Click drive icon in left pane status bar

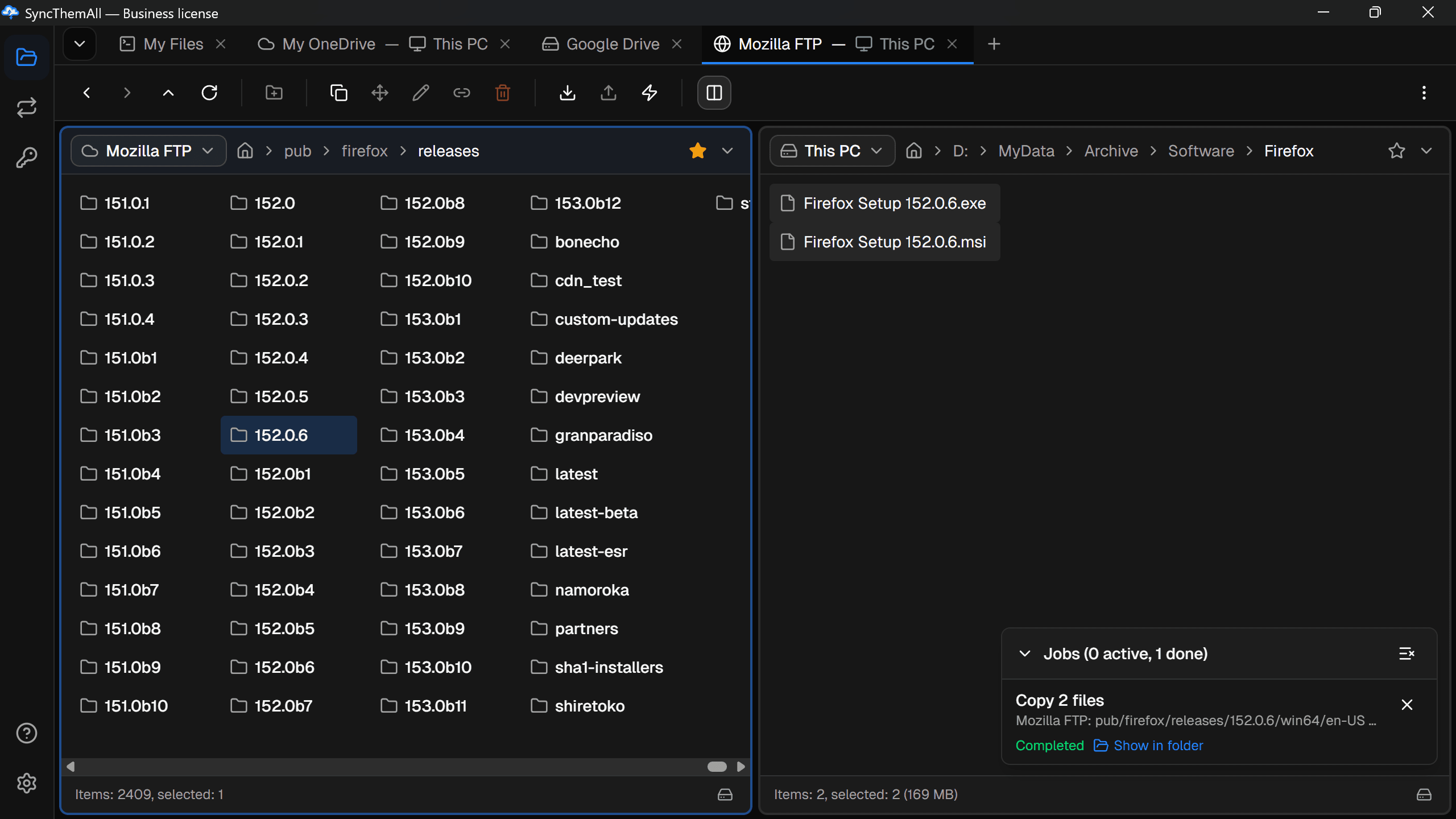click(725, 795)
